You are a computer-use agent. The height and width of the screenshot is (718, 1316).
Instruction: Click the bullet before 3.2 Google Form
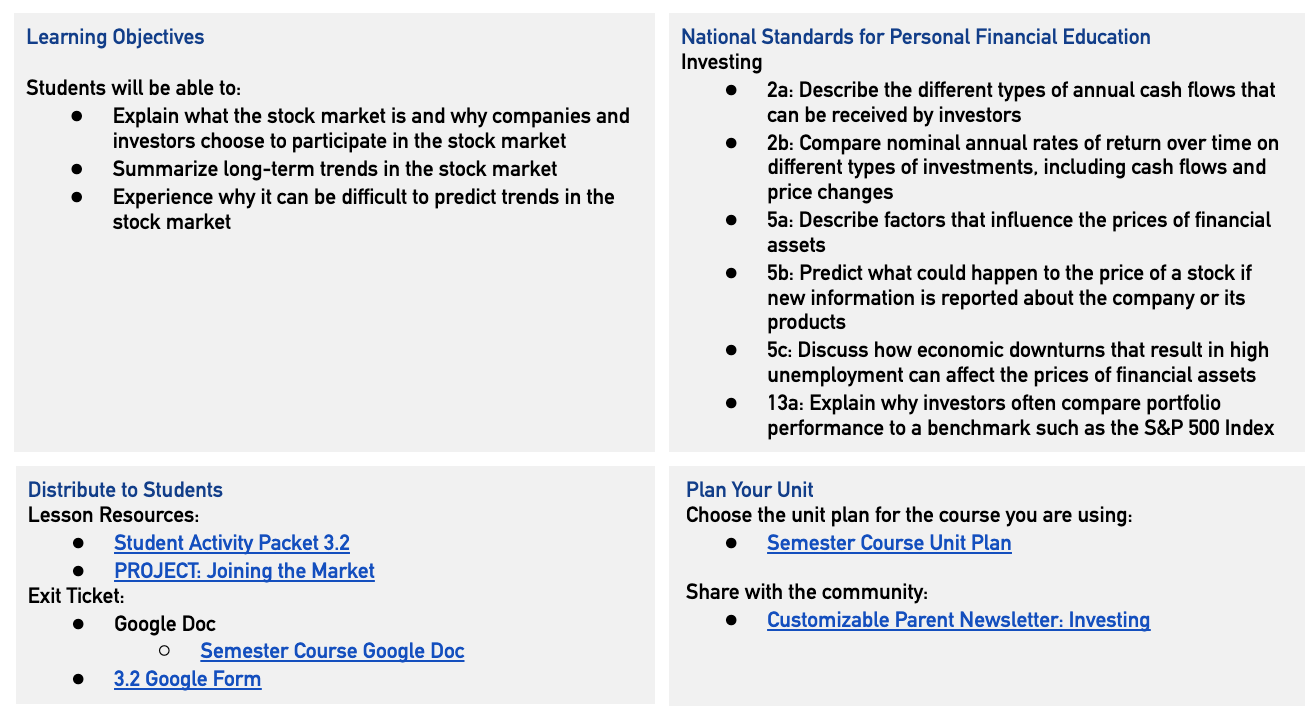pyautogui.click(x=78, y=679)
